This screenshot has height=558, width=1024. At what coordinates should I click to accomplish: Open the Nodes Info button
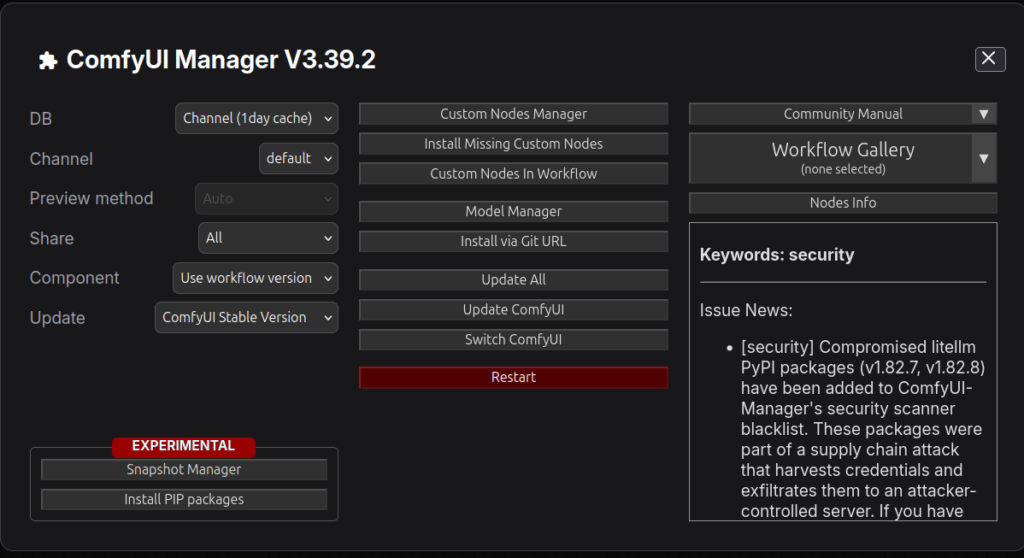(842, 203)
